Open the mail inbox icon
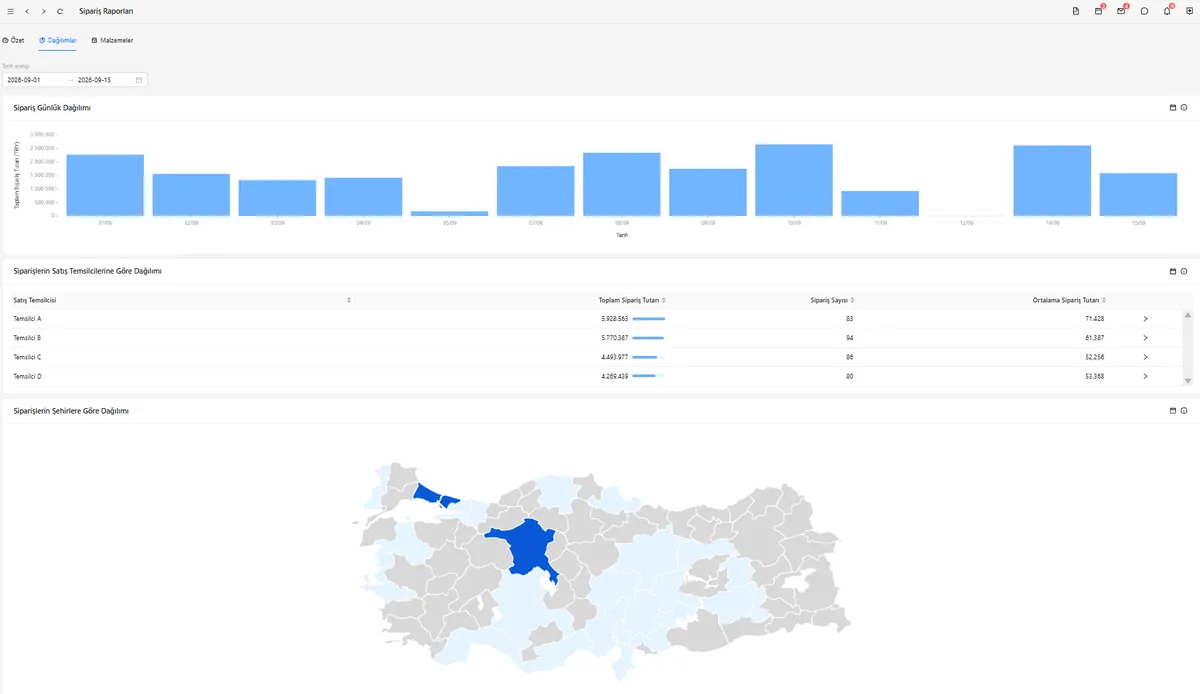Viewport: 1200px width, 694px height. tap(1121, 11)
